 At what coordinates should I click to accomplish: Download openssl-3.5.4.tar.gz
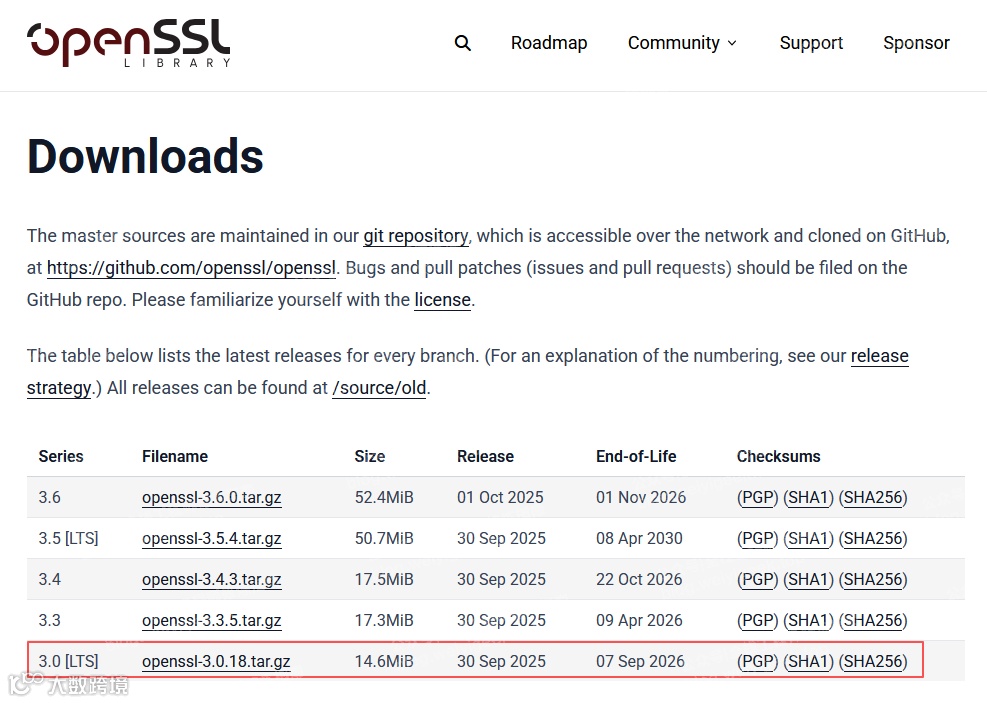tap(212, 539)
